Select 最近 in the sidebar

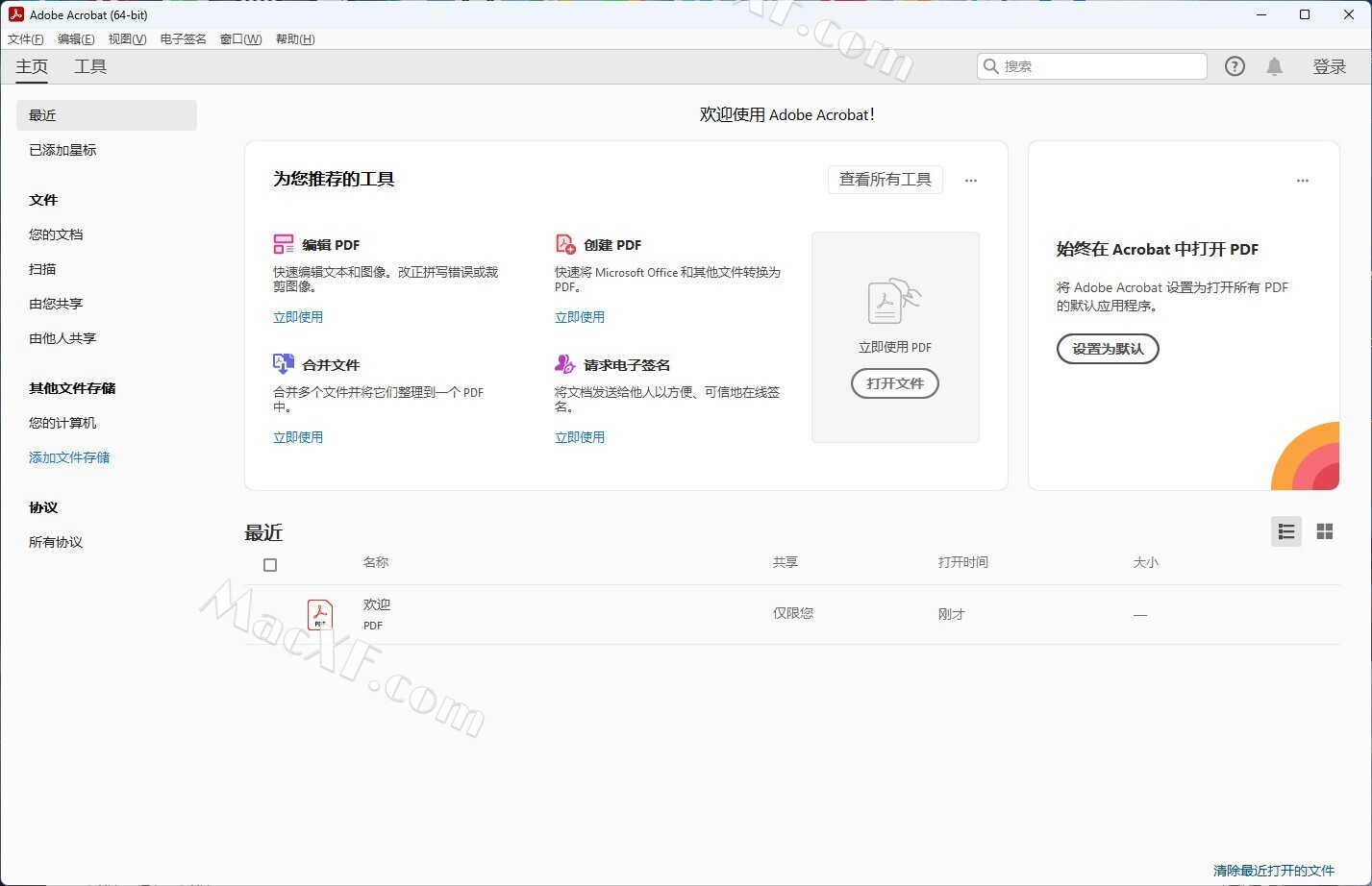coord(107,115)
